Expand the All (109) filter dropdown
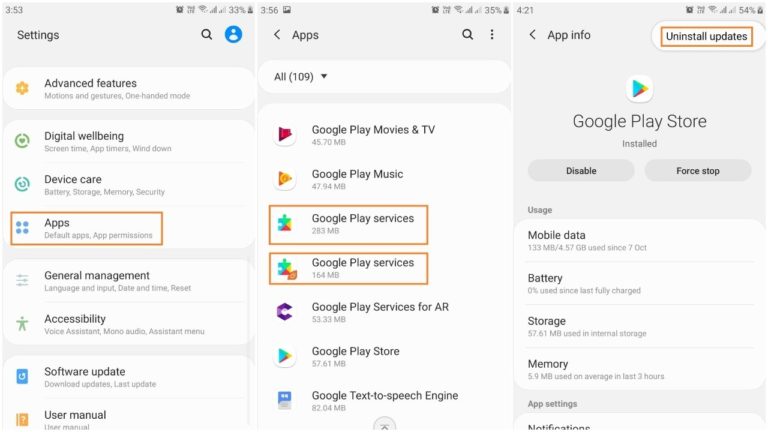The height and width of the screenshot is (432, 768). coord(301,77)
